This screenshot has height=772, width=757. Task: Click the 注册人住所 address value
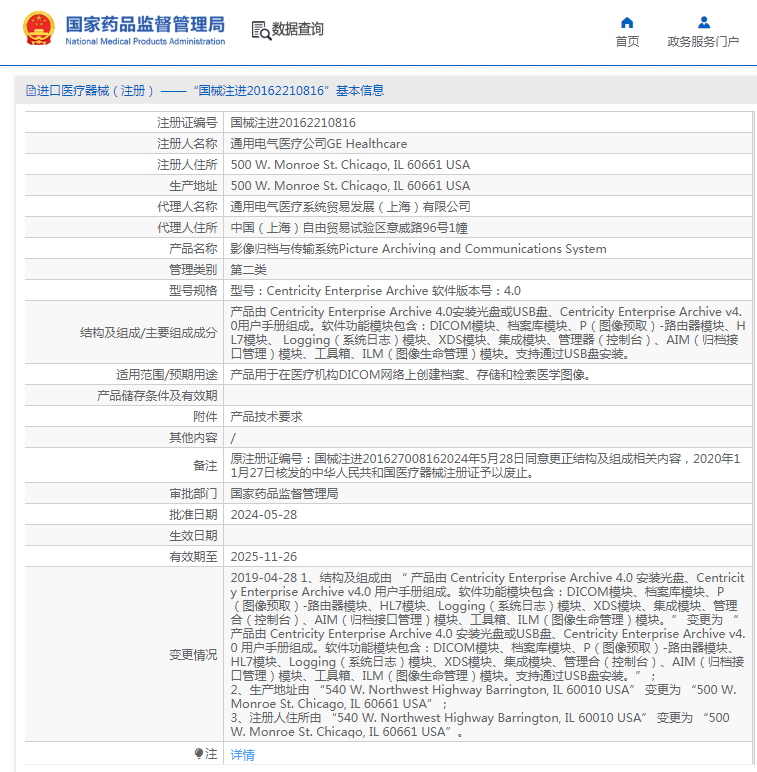coord(350,165)
